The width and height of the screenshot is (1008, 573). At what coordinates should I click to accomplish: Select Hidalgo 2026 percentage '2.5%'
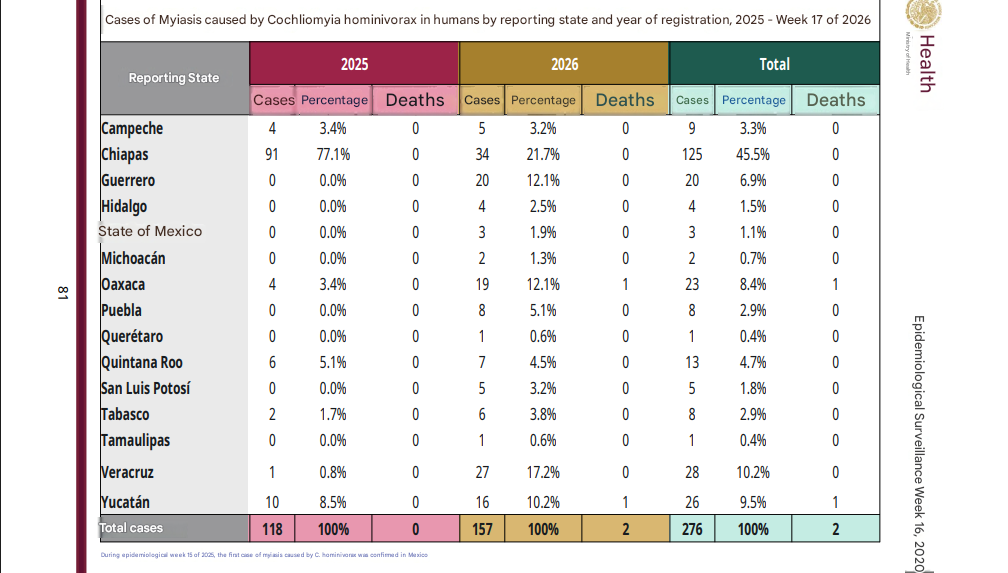tap(543, 206)
